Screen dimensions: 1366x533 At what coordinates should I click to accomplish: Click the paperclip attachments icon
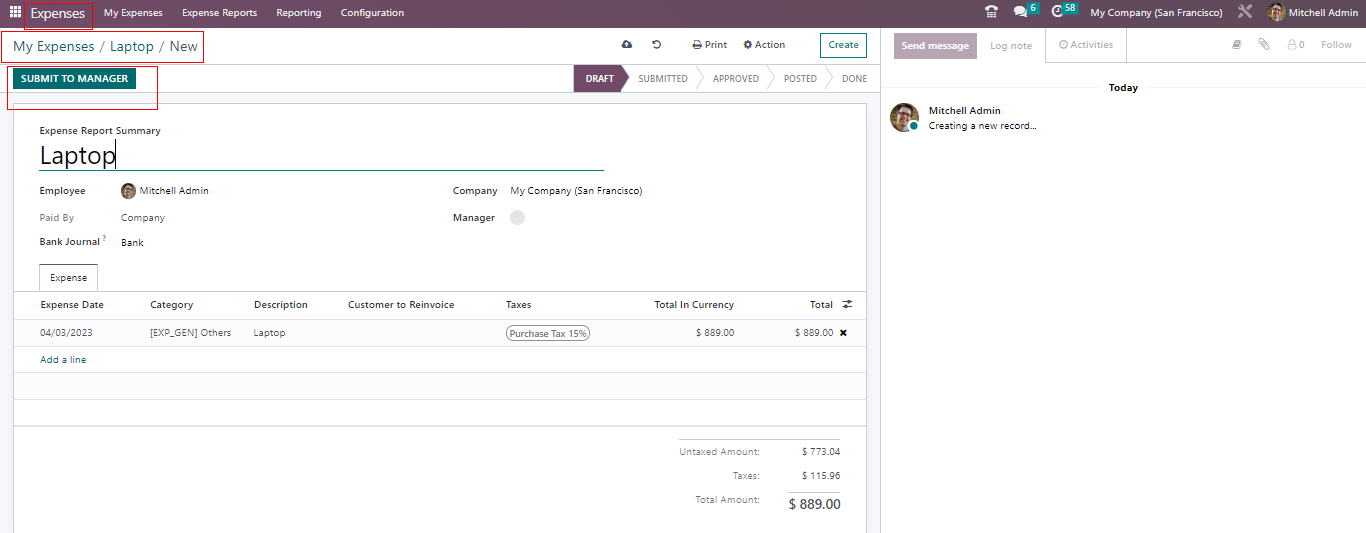coord(1264,45)
